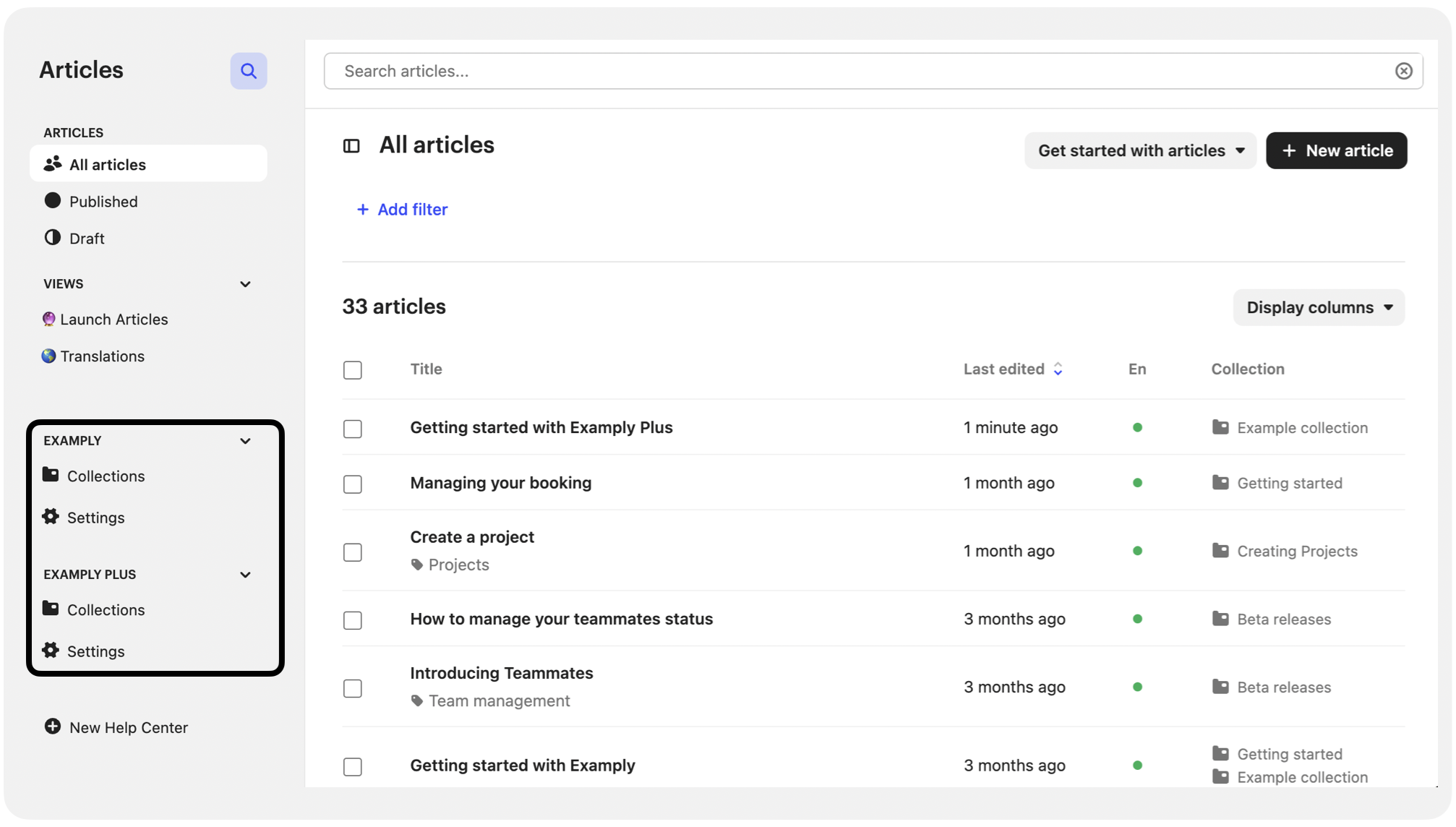Click the tag icon next to Team management
This screenshot has height=827, width=1456.
point(417,700)
